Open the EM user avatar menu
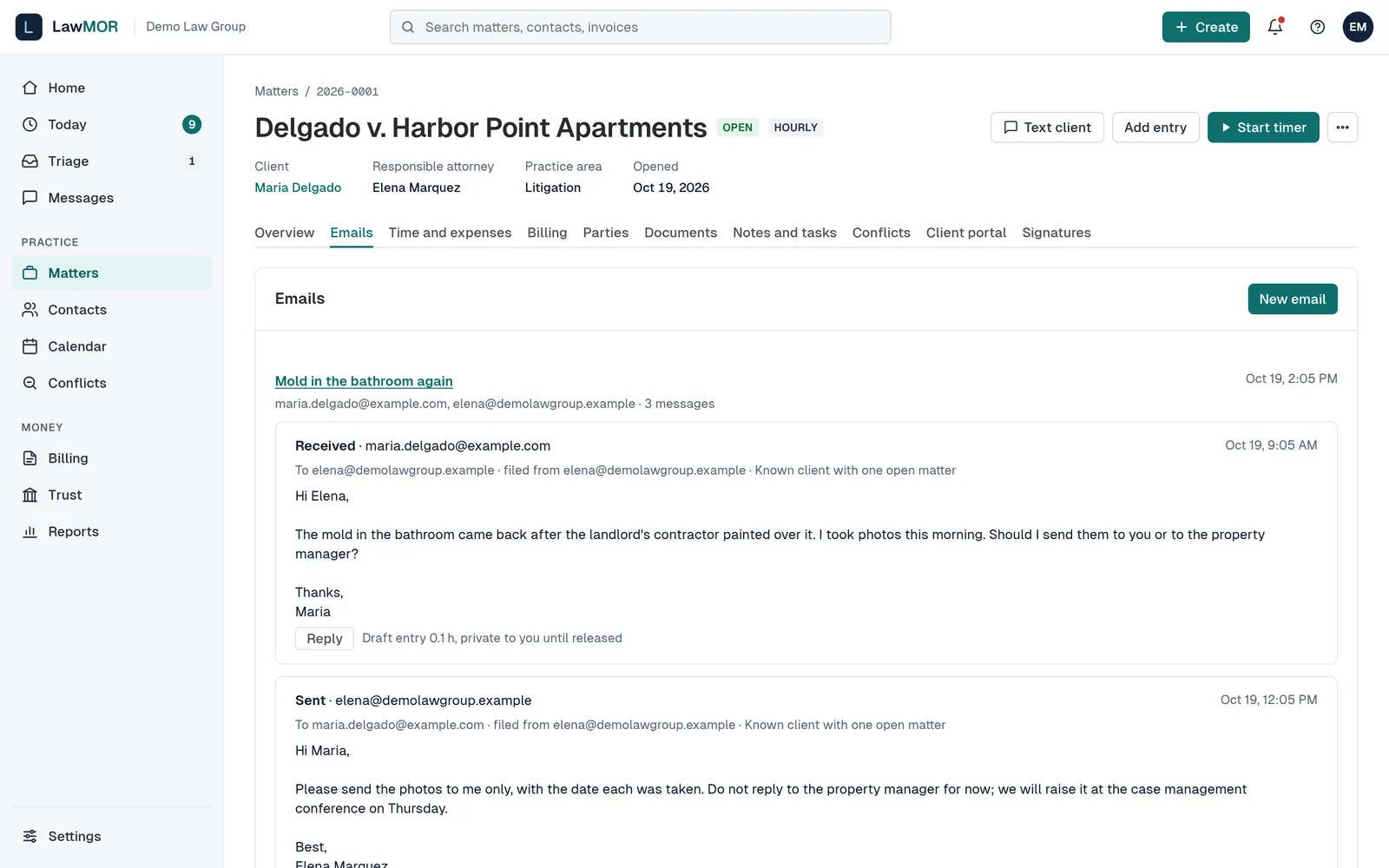 (x=1358, y=27)
